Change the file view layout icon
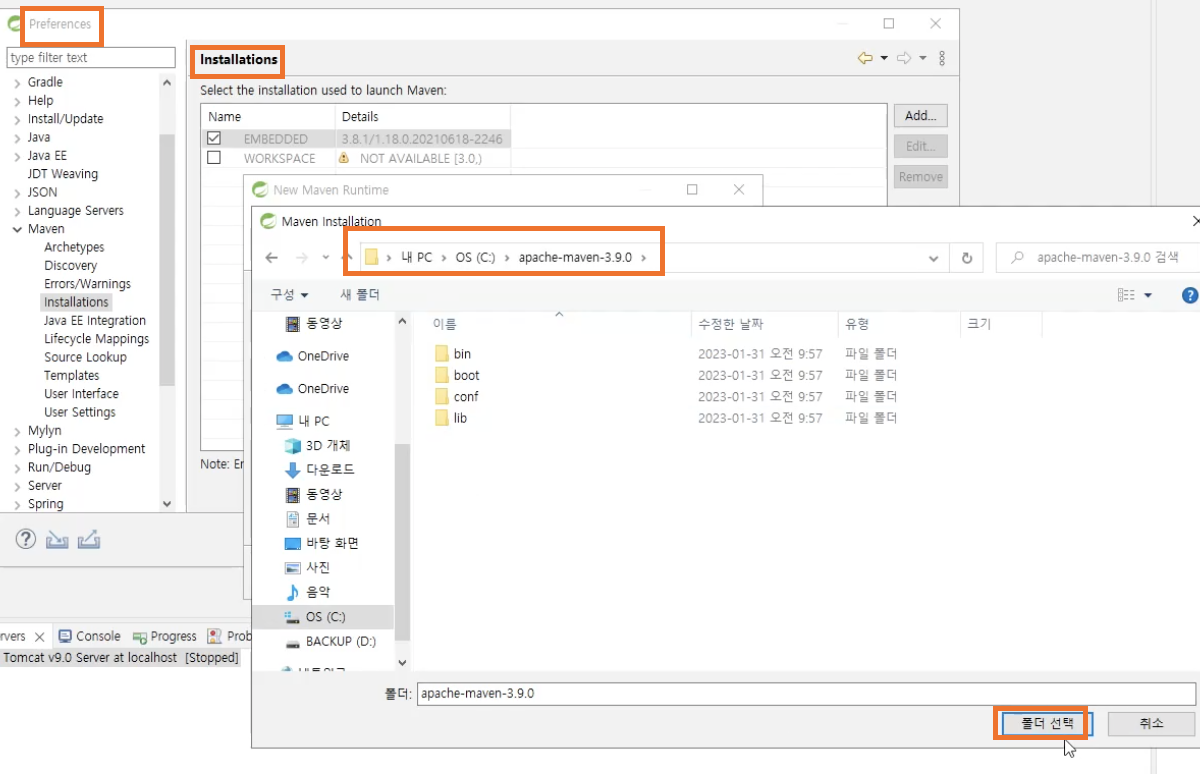Image resolution: width=1200 pixels, height=774 pixels. (x=1127, y=295)
